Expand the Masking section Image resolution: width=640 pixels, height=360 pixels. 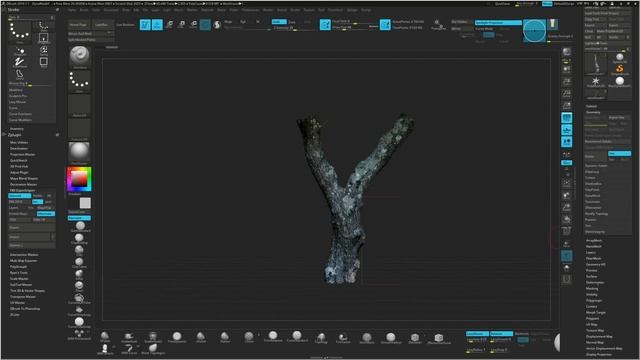[592, 289]
